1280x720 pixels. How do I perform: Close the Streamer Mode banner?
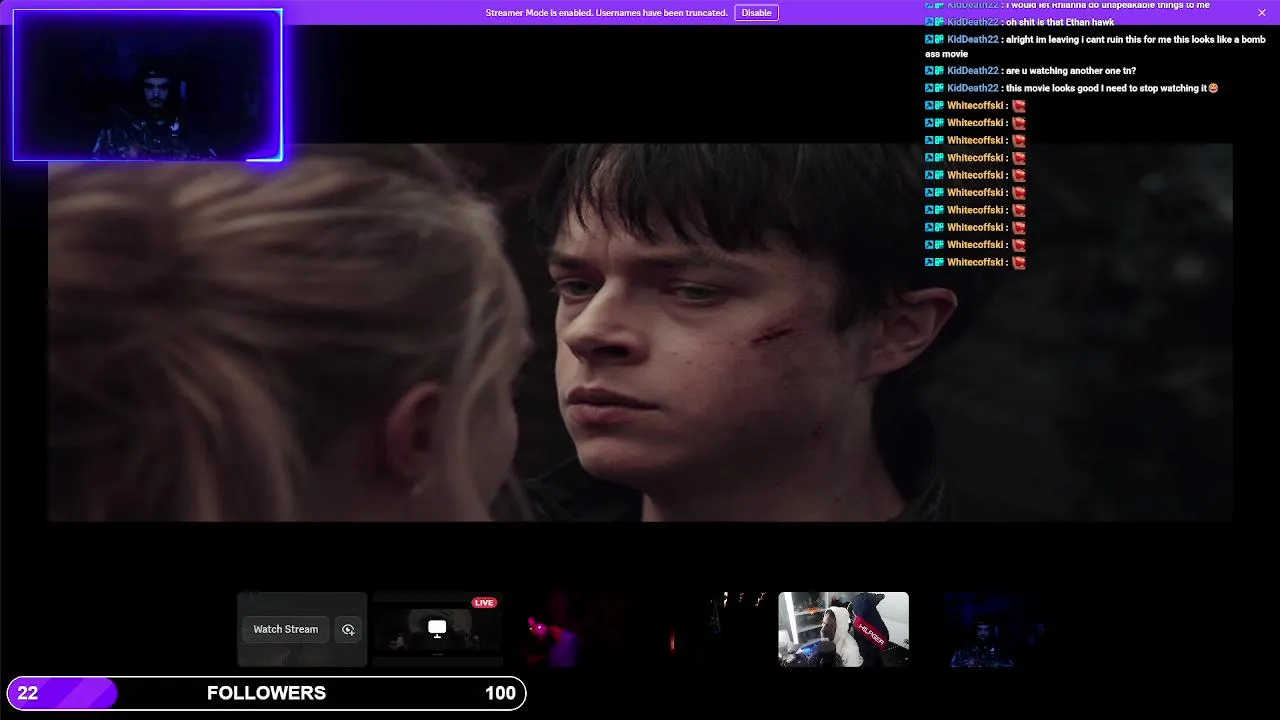[1262, 12]
